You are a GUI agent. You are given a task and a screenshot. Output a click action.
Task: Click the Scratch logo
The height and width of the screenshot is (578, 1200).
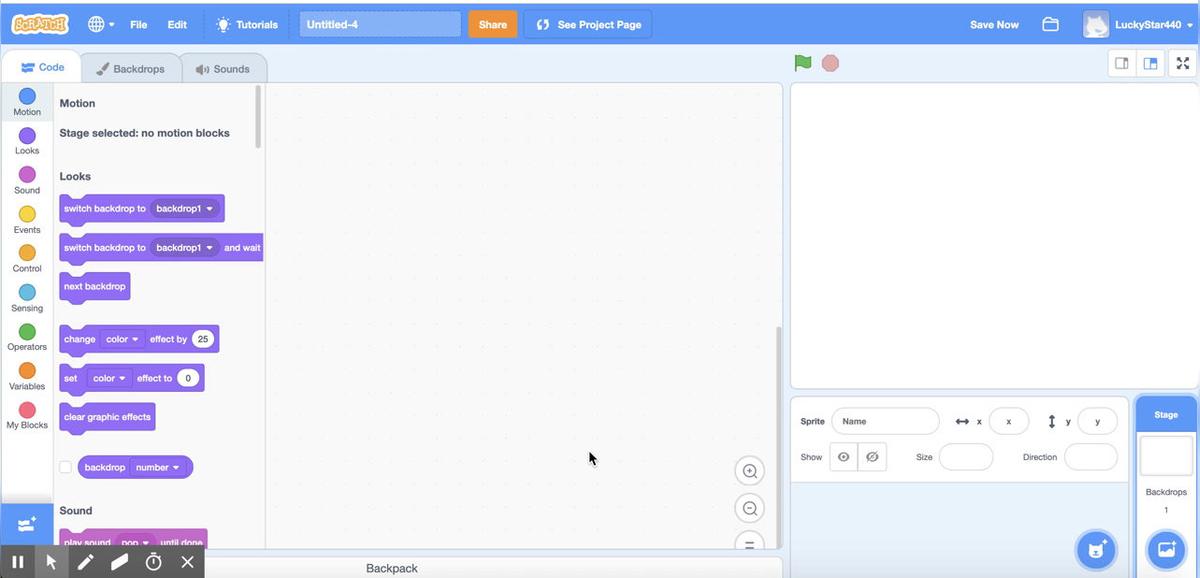40,24
